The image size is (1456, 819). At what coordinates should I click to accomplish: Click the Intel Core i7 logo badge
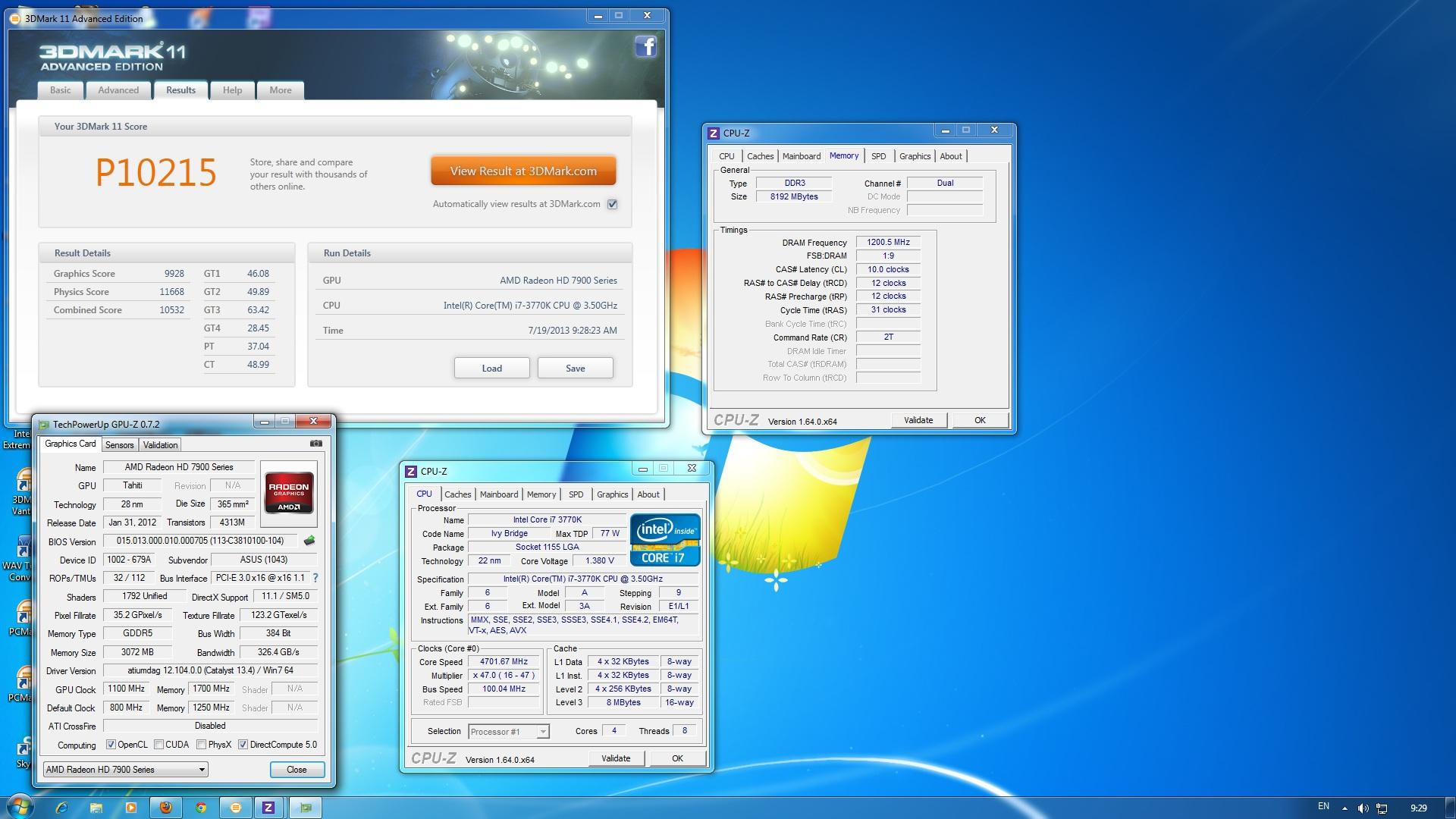tap(665, 540)
